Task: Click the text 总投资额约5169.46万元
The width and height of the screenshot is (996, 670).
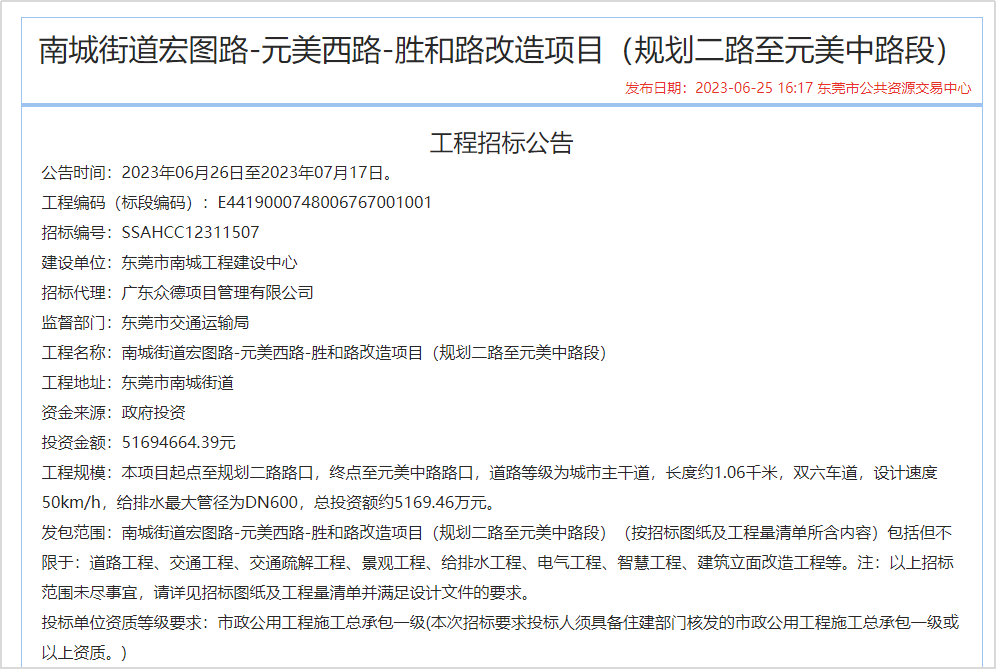Action: tap(401, 502)
